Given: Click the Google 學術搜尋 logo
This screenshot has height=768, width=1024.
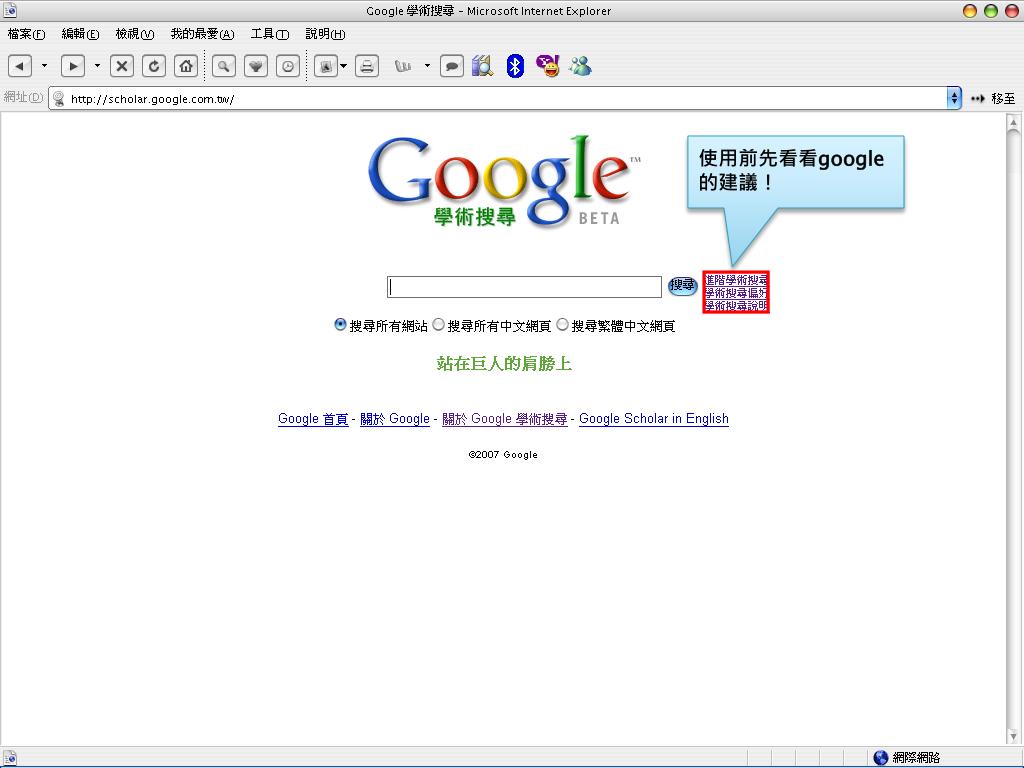Looking at the screenshot, I should [505, 182].
